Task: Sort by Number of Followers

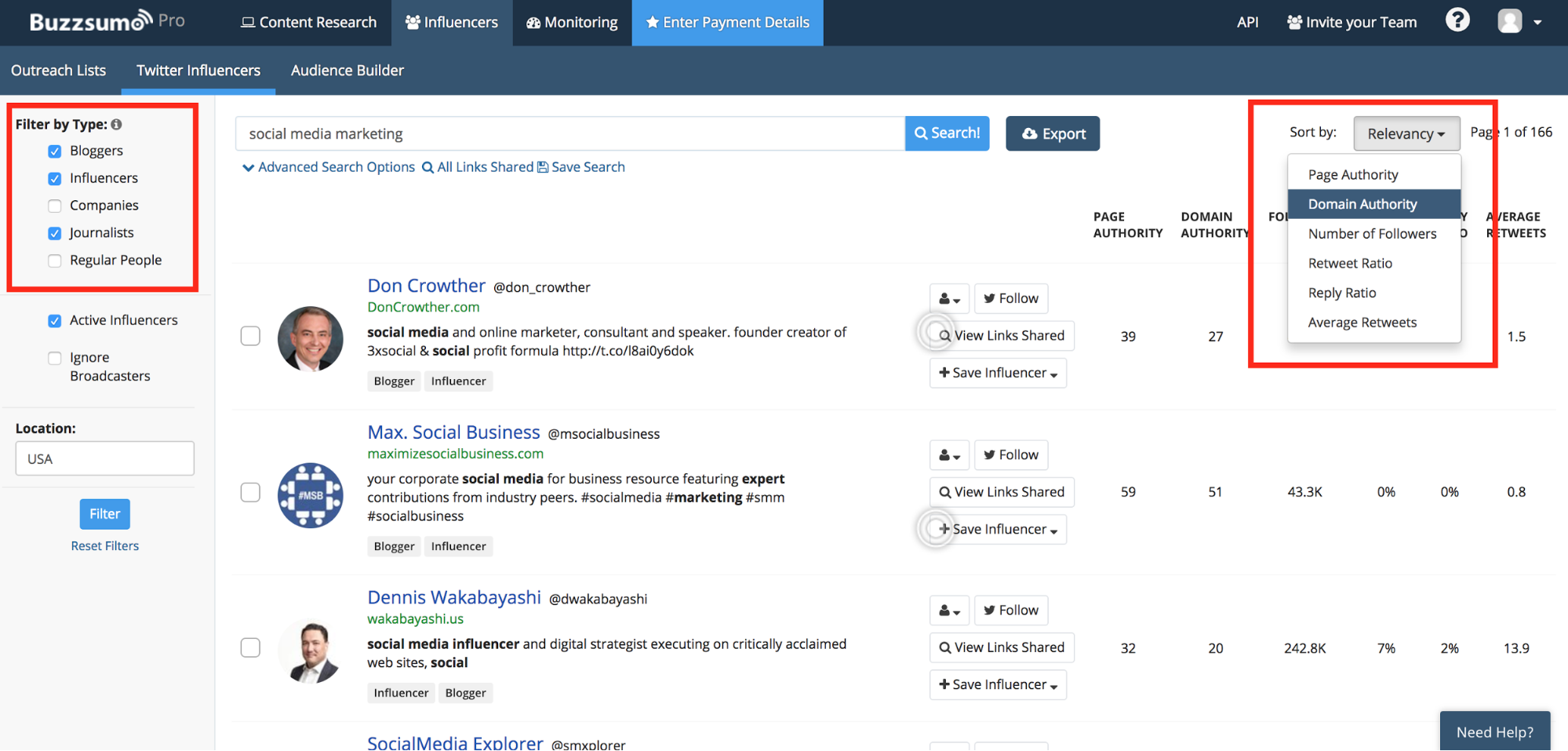Action: coord(1373,234)
